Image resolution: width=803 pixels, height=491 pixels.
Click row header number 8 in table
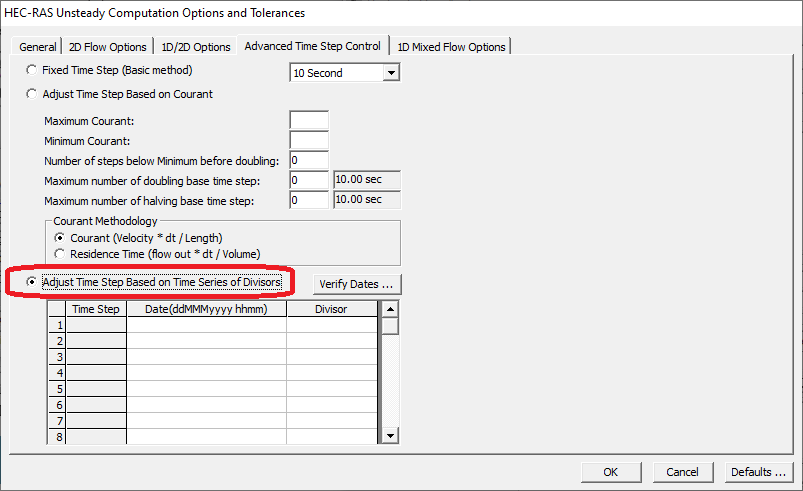[x=57, y=436]
